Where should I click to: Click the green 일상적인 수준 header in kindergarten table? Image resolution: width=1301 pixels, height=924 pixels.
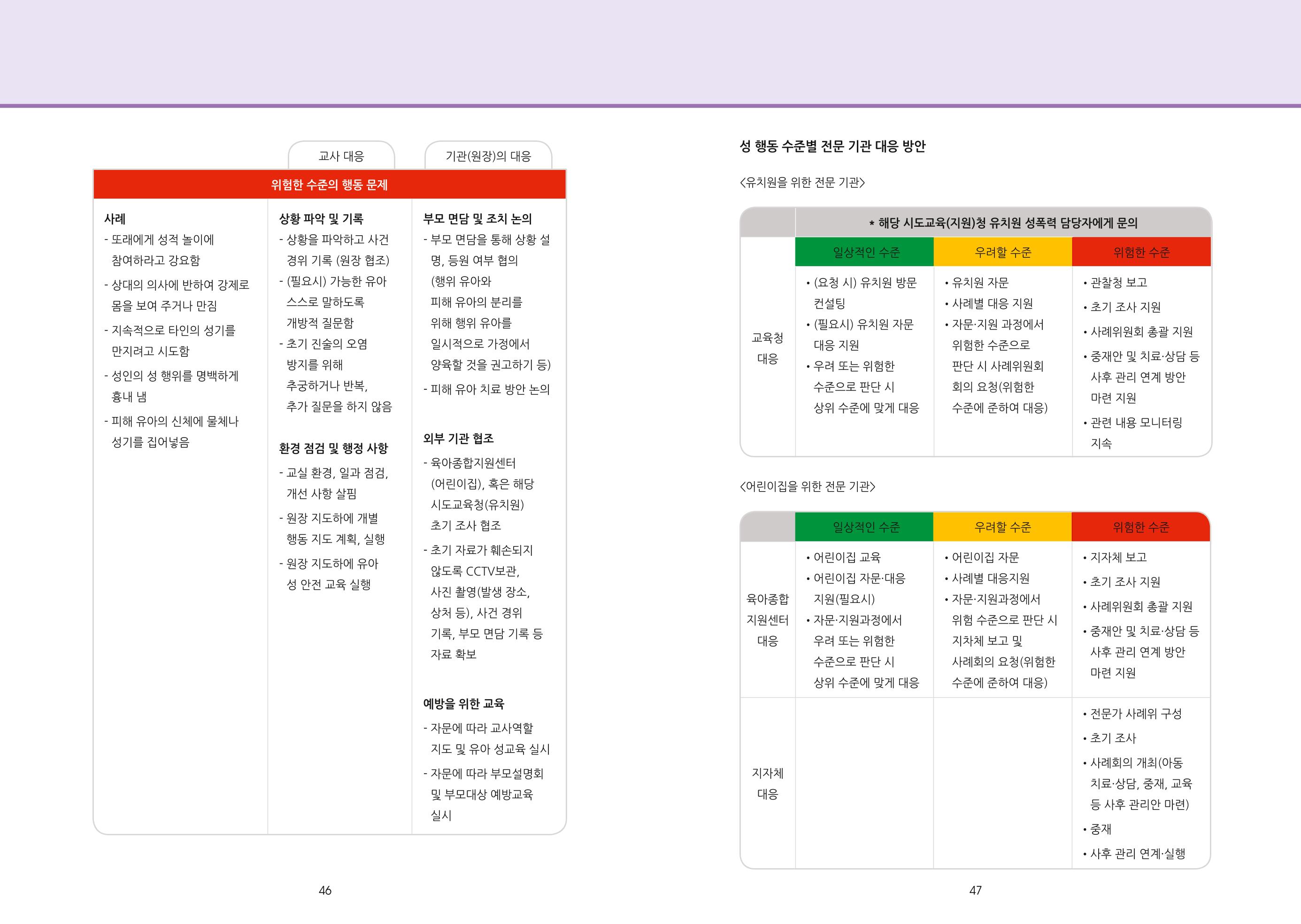pyautogui.click(x=865, y=252)
